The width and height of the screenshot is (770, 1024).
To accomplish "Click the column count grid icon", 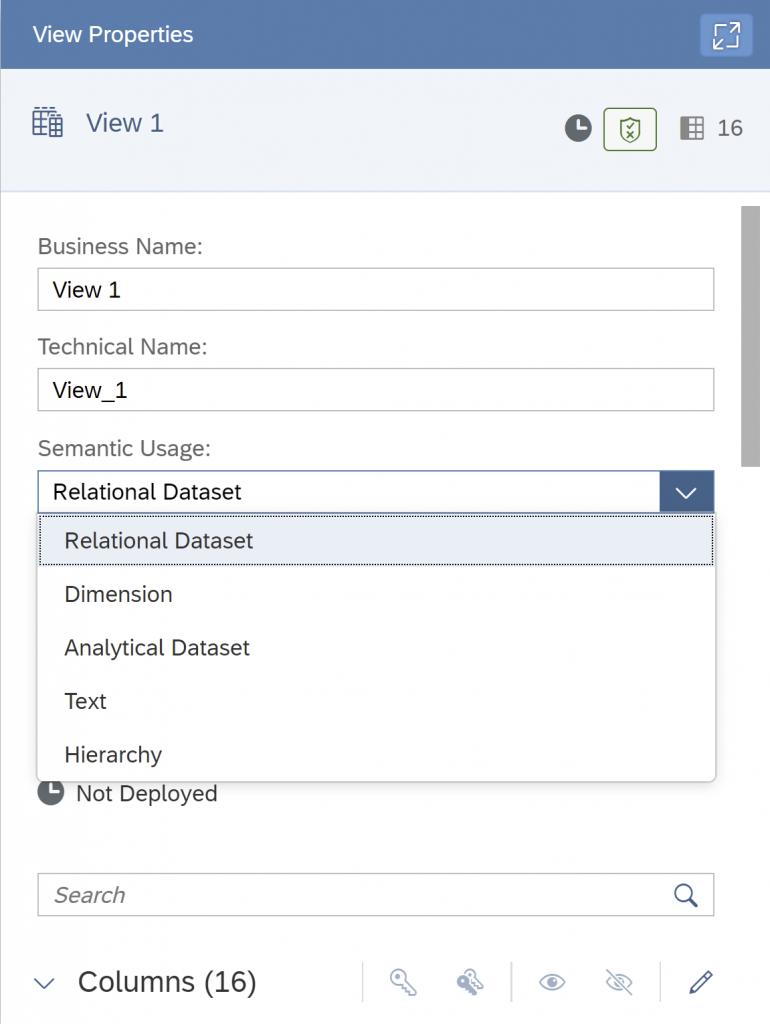I will click(692, 128).
